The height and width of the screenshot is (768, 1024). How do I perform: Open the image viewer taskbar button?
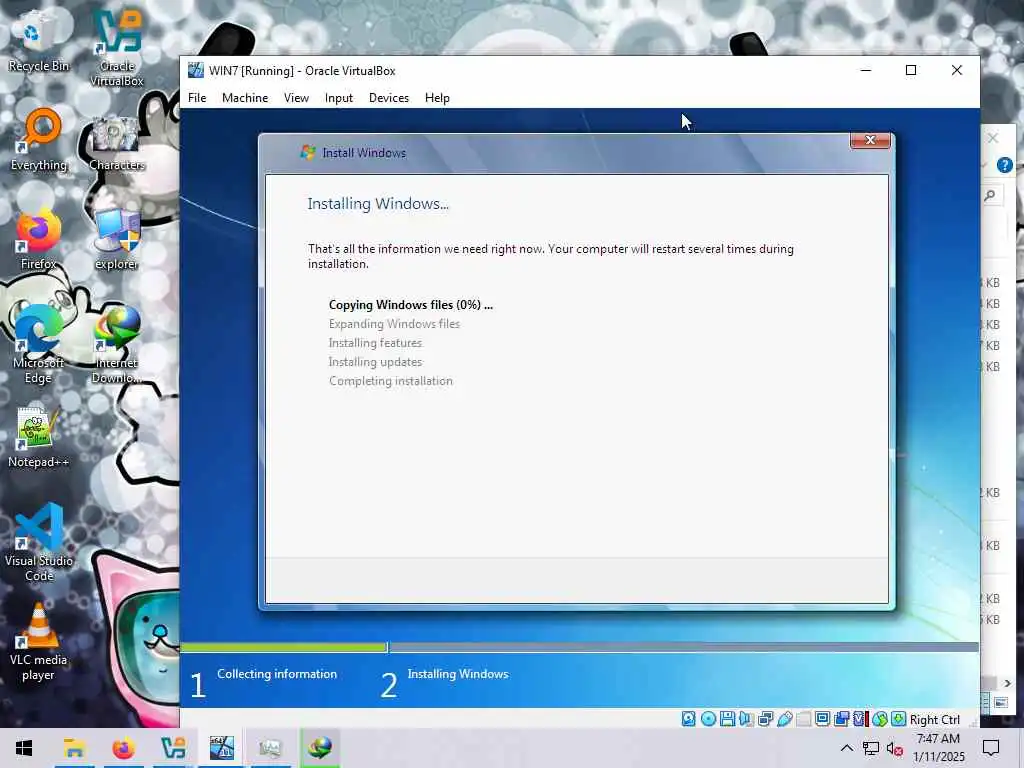[x=270, y=748]
